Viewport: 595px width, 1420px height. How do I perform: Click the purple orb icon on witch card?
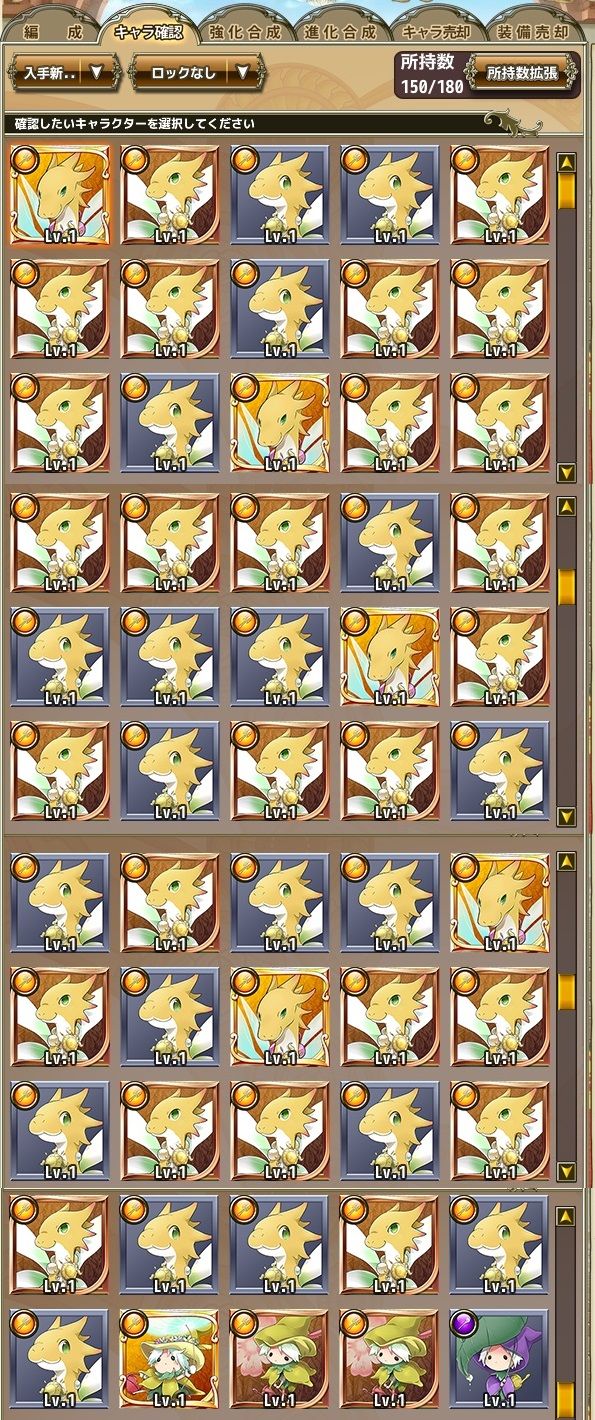463,1321
